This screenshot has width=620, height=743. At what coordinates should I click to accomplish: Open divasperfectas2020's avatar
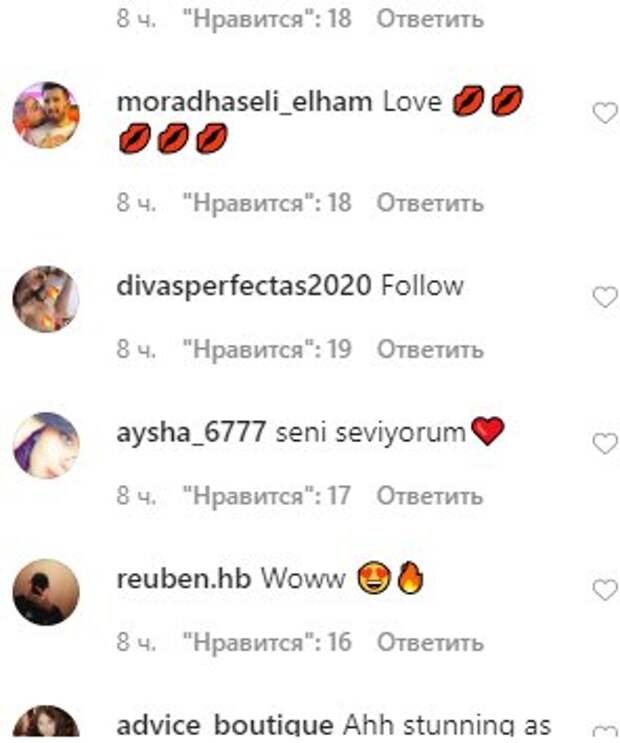[x=46, y=299]
